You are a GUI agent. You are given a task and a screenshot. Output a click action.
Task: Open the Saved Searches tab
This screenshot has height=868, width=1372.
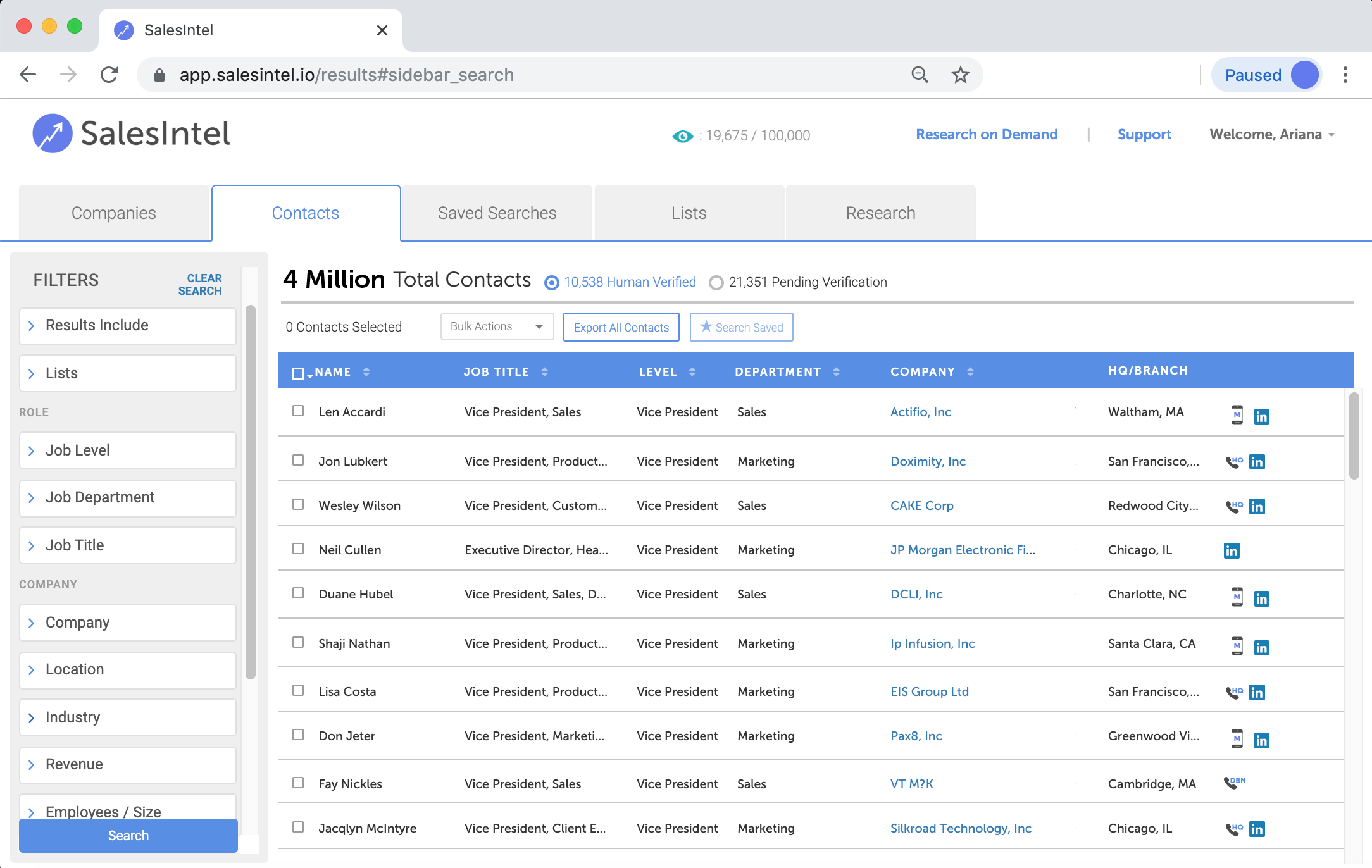tap(496, 213)
